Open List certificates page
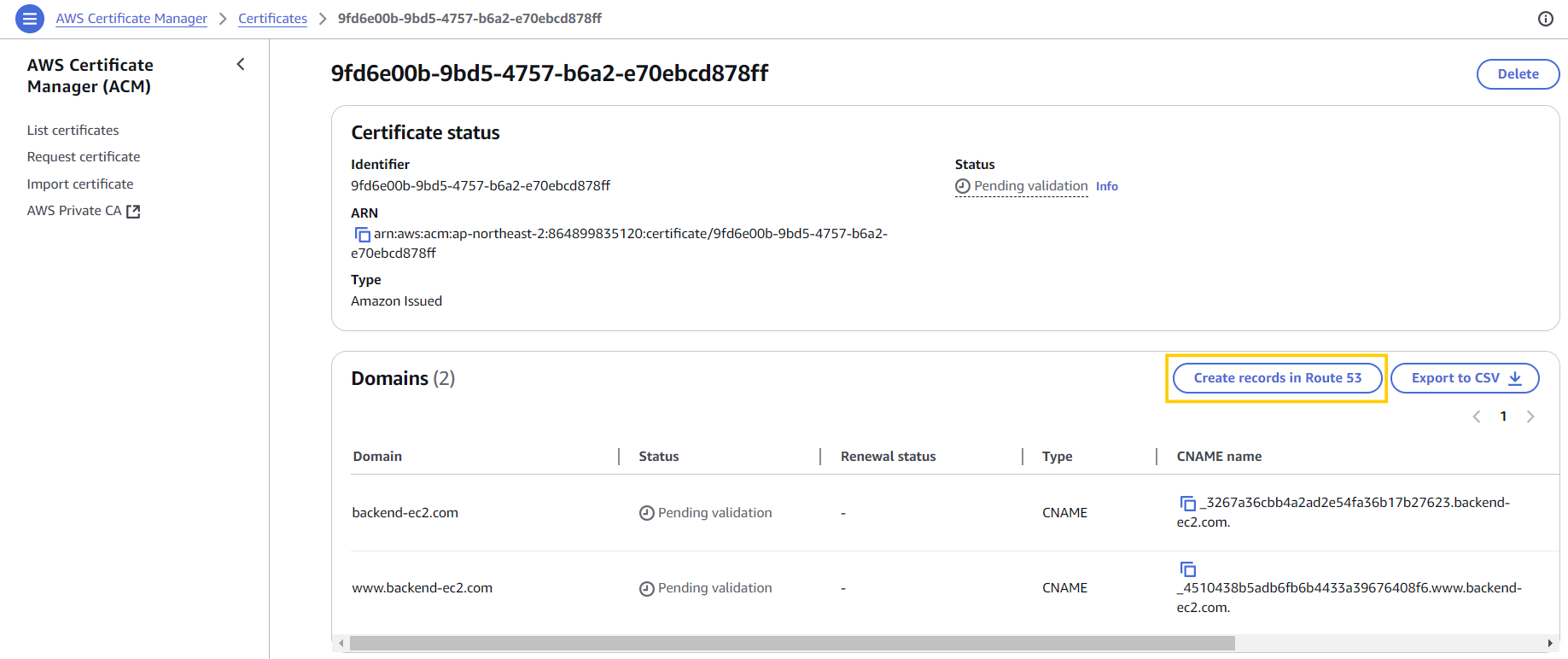 click(73, 131)
